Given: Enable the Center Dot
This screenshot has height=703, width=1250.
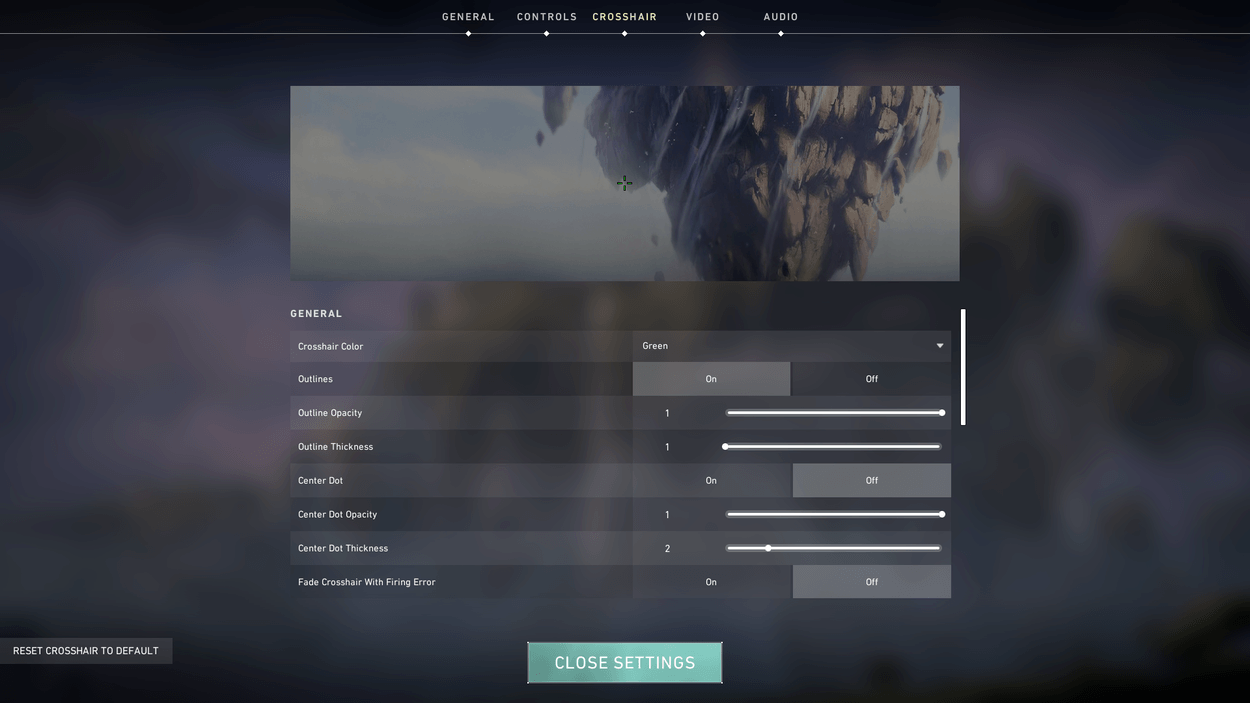Looking at the screenshot, I should 711,480.
